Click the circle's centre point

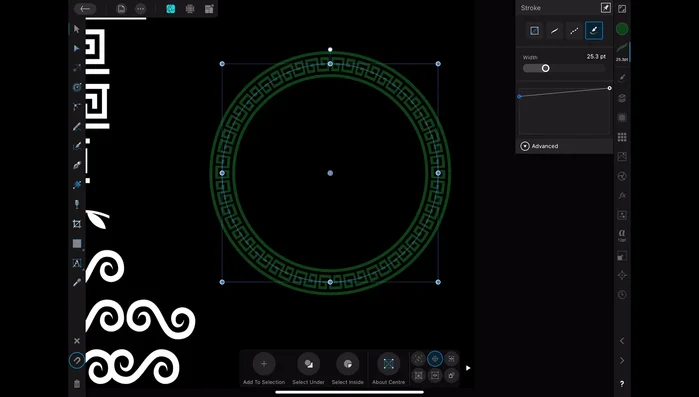330,173
